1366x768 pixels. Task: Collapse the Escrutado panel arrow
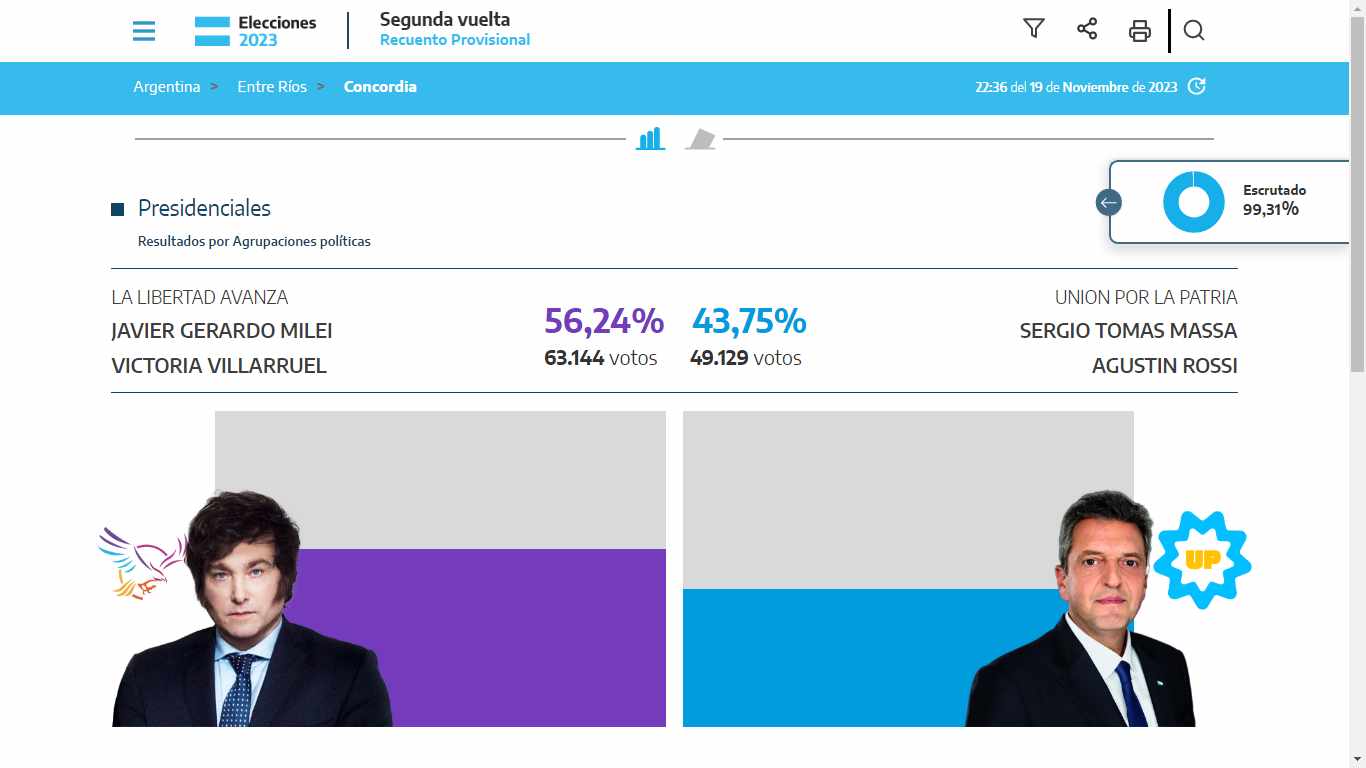1108,203
